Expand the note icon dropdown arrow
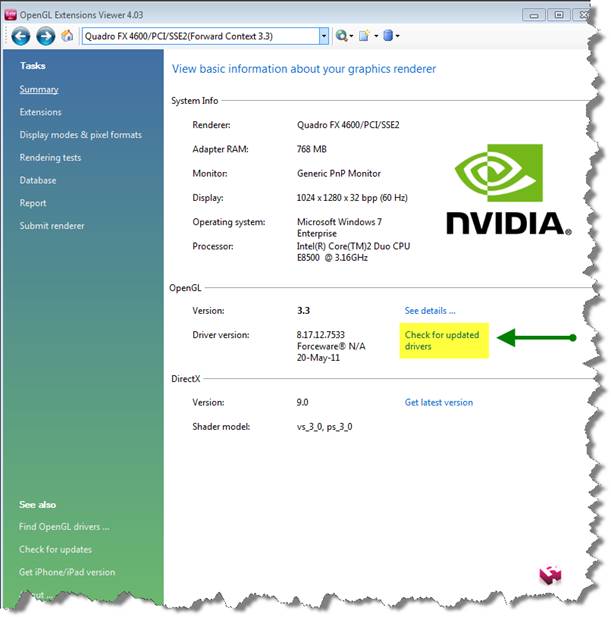 point(376,36)
